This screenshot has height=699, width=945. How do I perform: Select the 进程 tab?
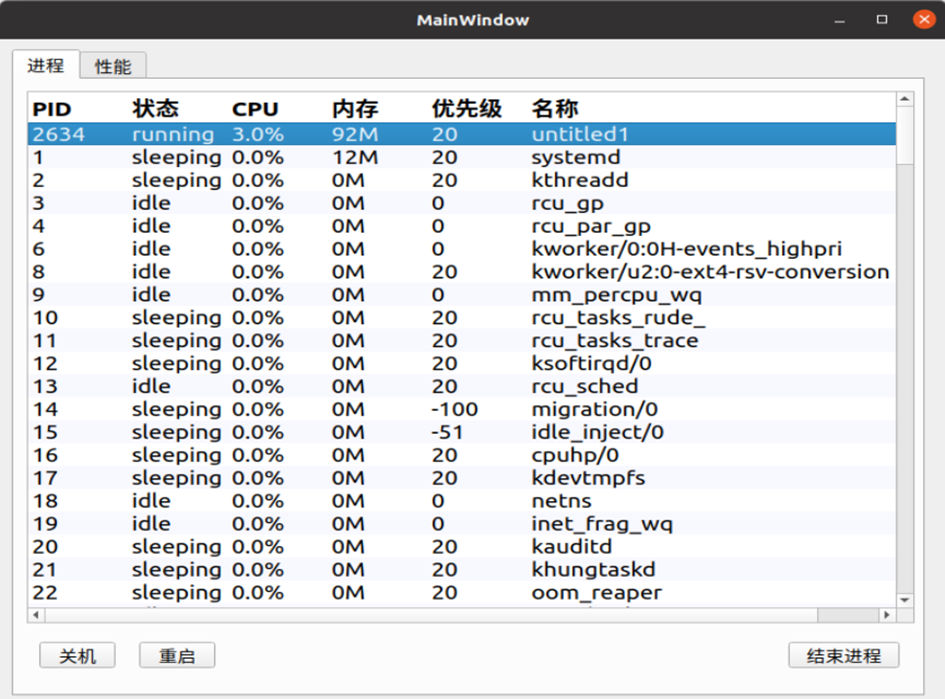46,65
